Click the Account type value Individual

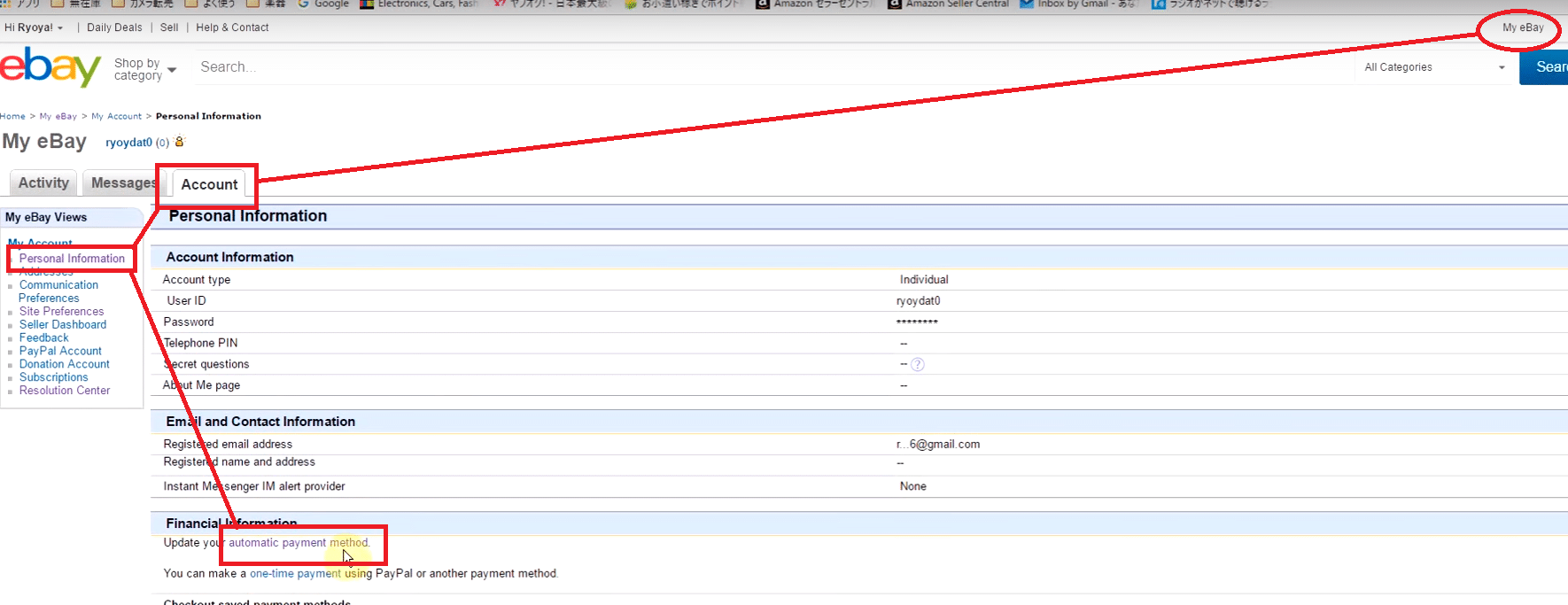[x=924, y=280]
